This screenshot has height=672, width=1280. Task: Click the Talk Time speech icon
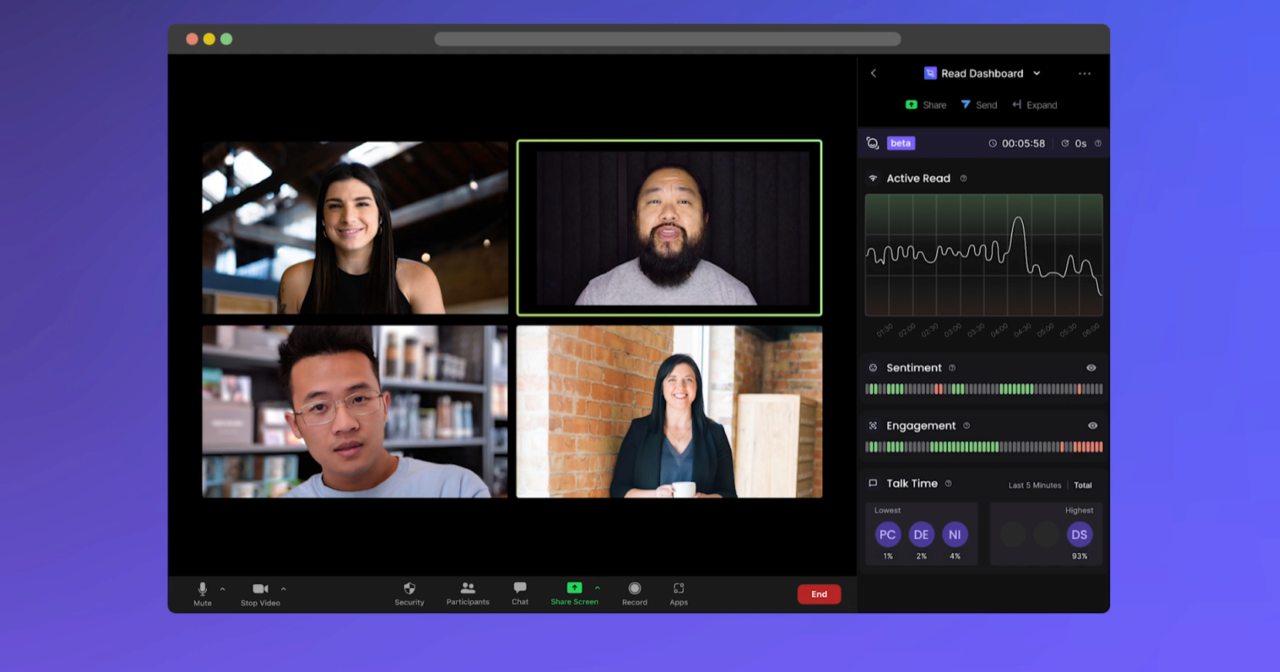coord(873,483)
